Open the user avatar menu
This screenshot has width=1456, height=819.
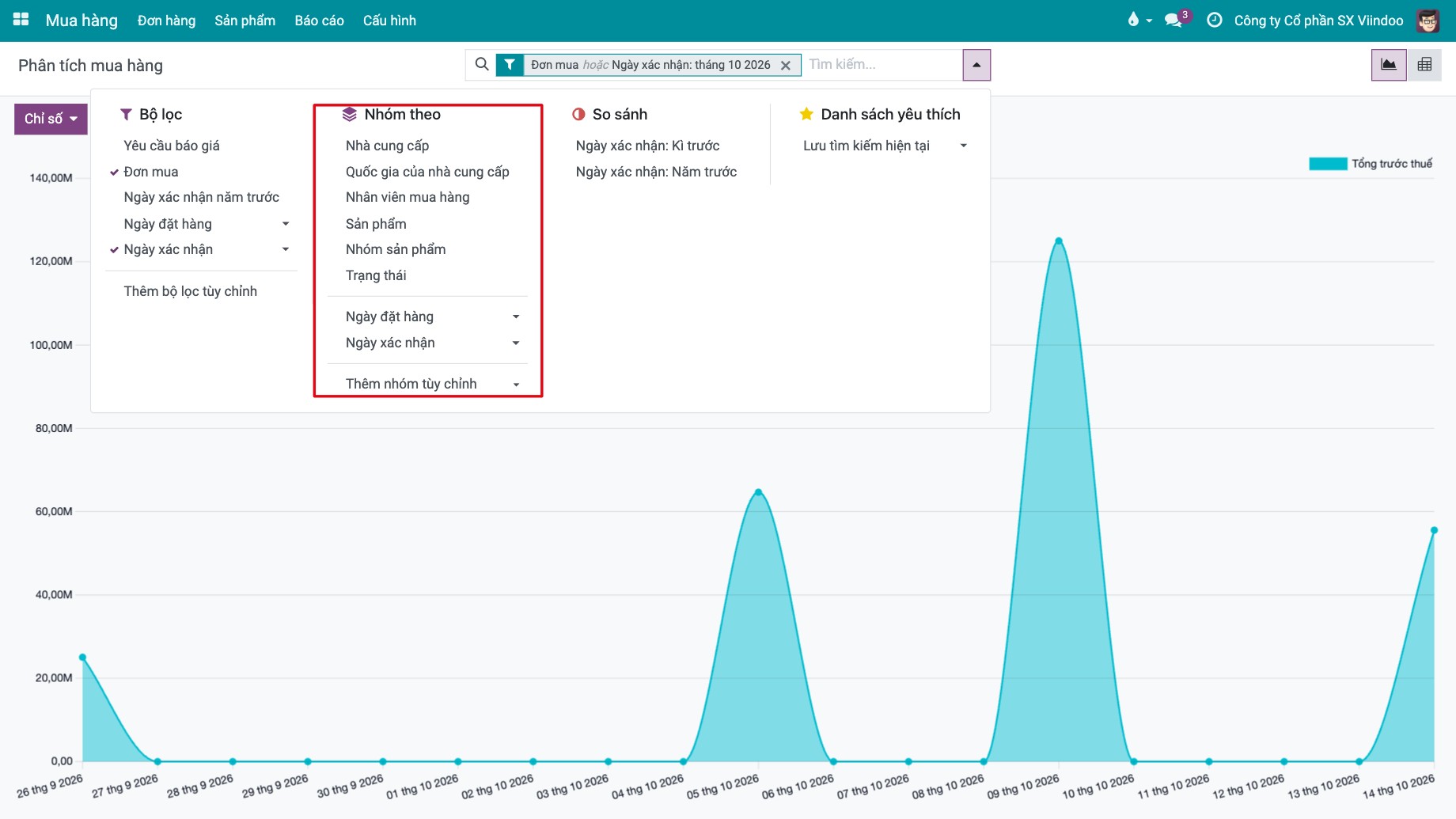point(1428,21)
